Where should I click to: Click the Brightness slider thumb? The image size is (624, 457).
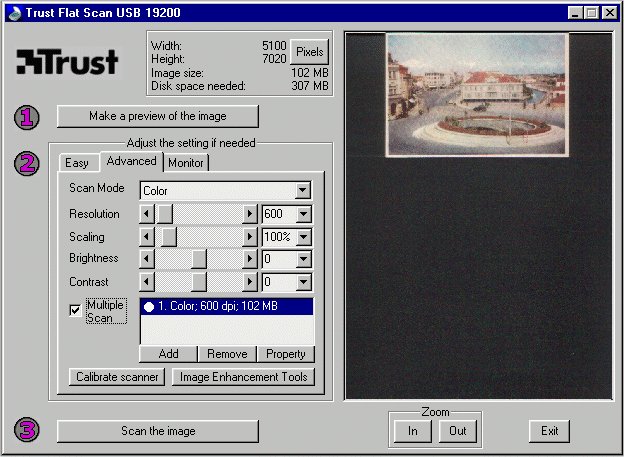[198, 260]
